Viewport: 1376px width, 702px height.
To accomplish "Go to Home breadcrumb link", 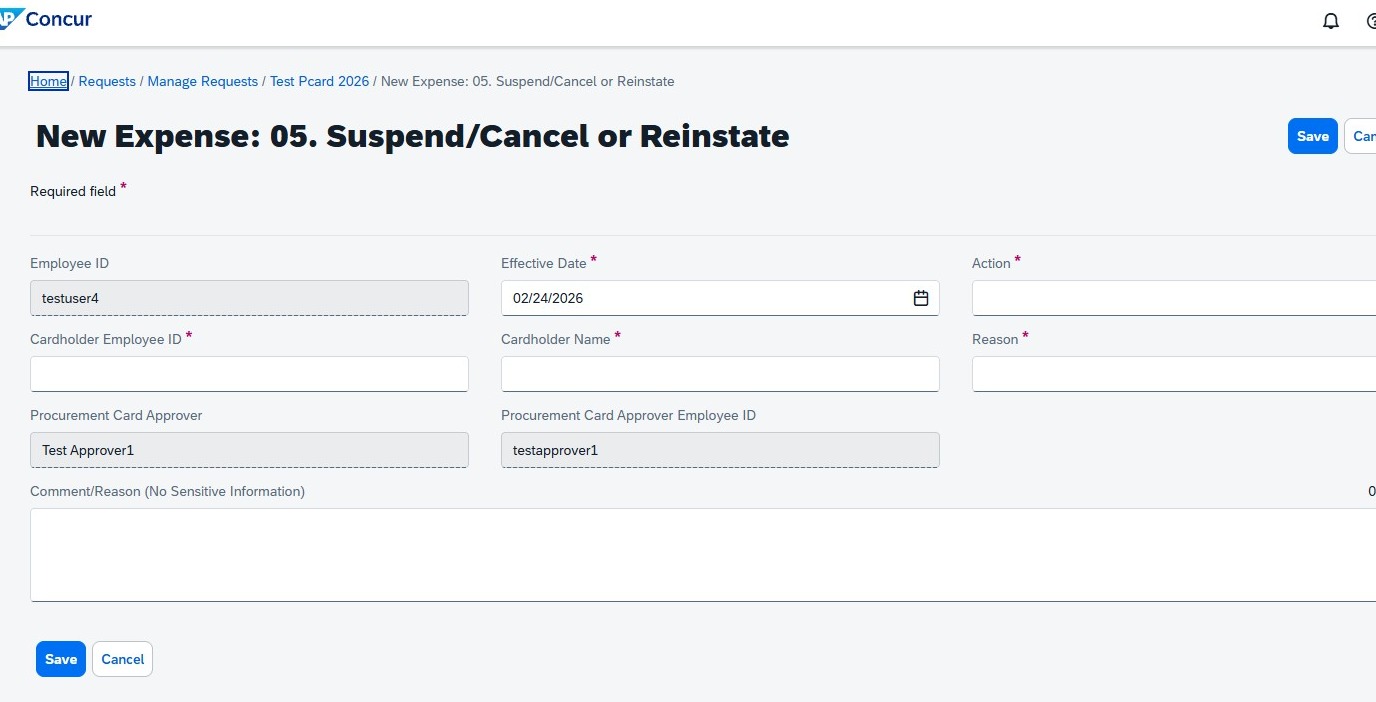I will coord(48,81).
